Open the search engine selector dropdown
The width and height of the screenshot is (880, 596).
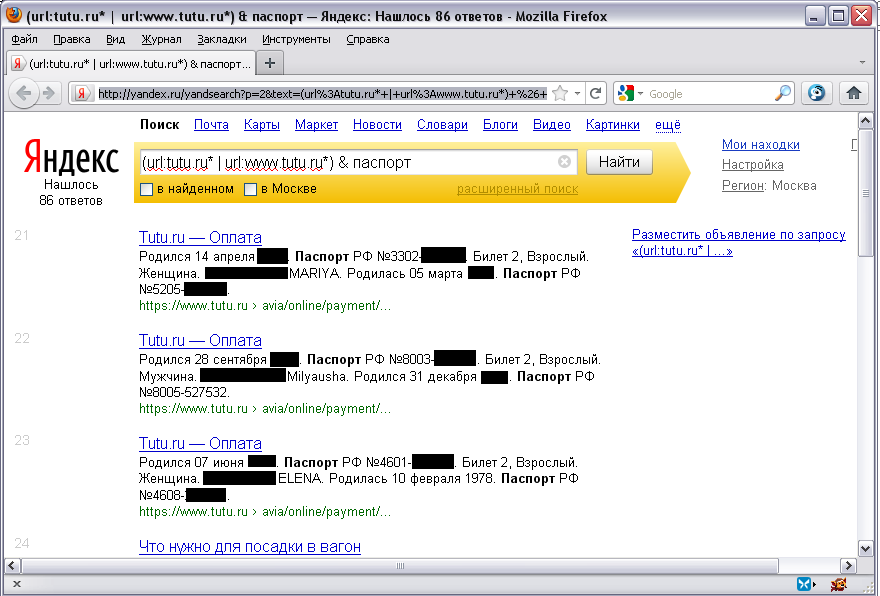coord(640,93)
